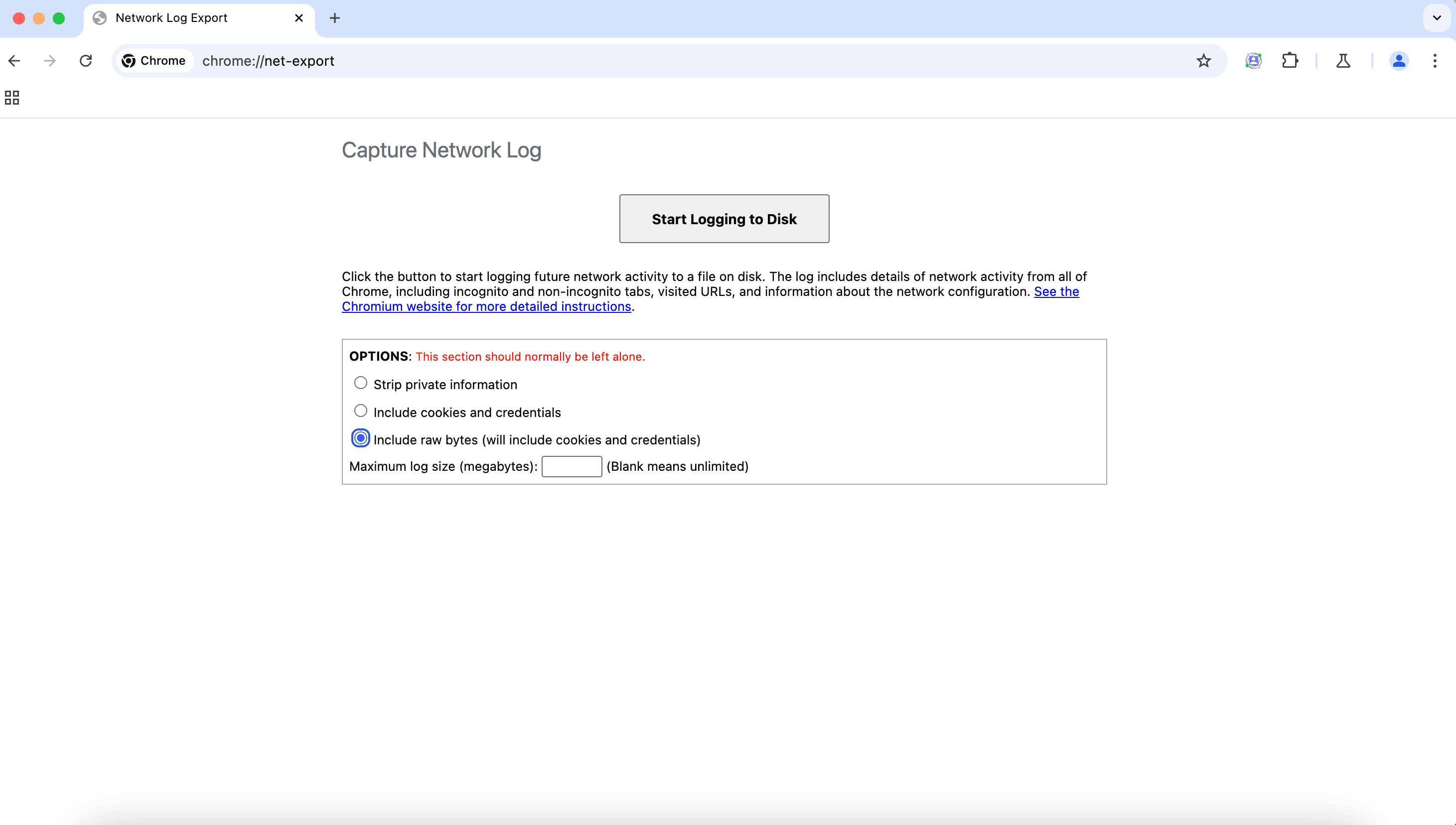Click Start Logging to Disk button
The height and width of the screenshot is (825, 1456).
tap(724, 219)
